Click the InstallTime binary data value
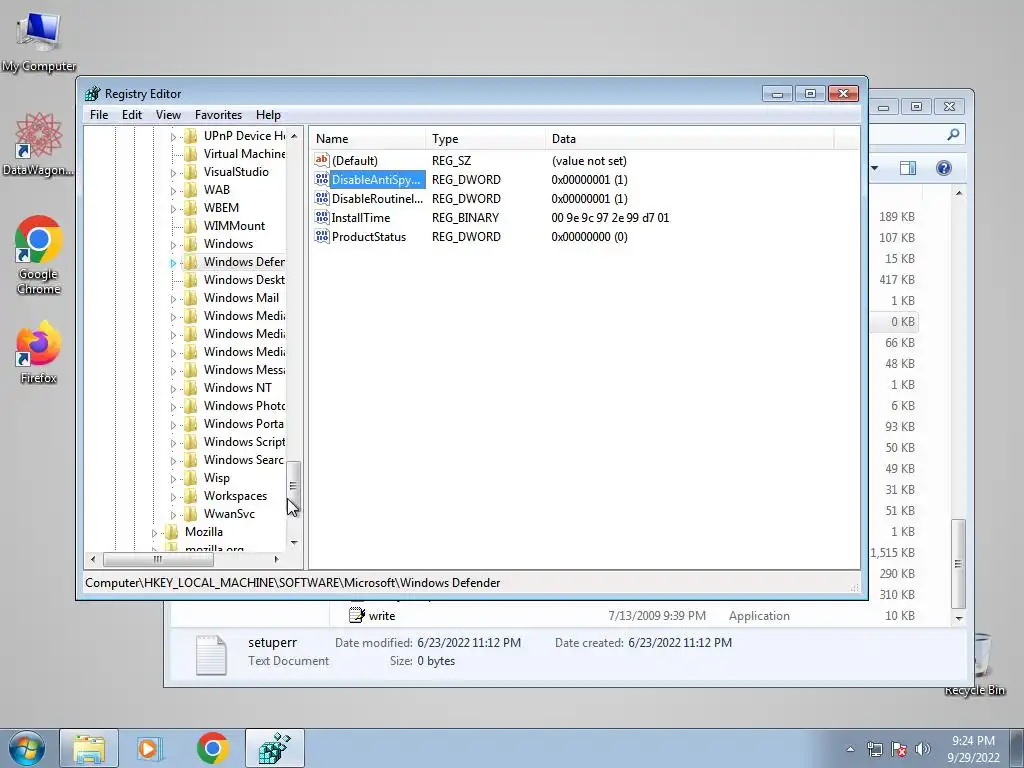This screenshot has width=1024, height=768. pyautogui.click(x=610, y=217)
